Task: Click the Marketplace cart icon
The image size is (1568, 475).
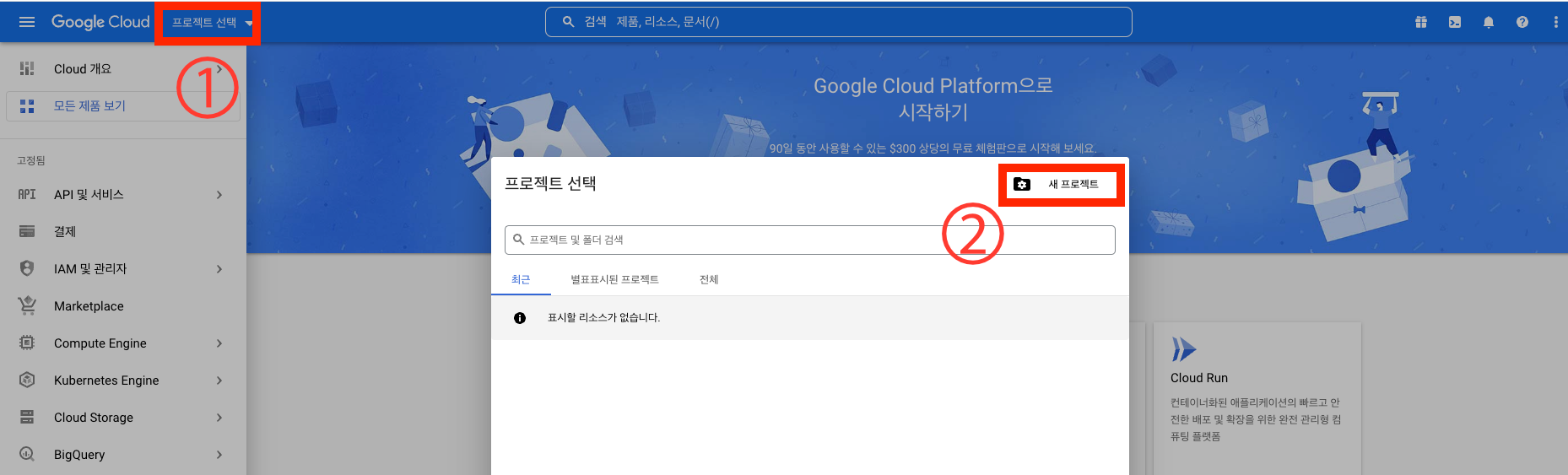Action: click(x=27, y=305)
